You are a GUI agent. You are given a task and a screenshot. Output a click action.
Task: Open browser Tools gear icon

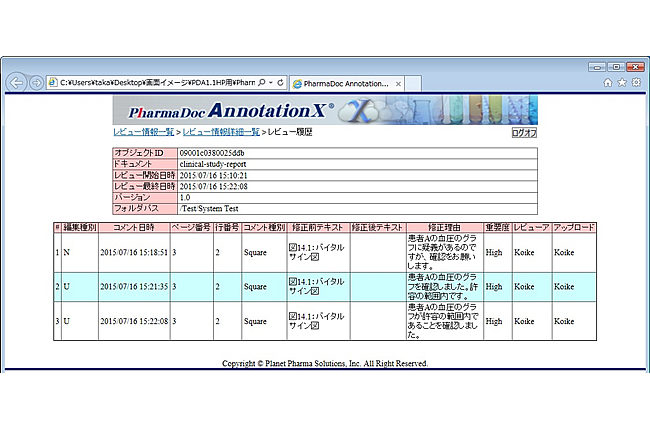tap(636, 83)
